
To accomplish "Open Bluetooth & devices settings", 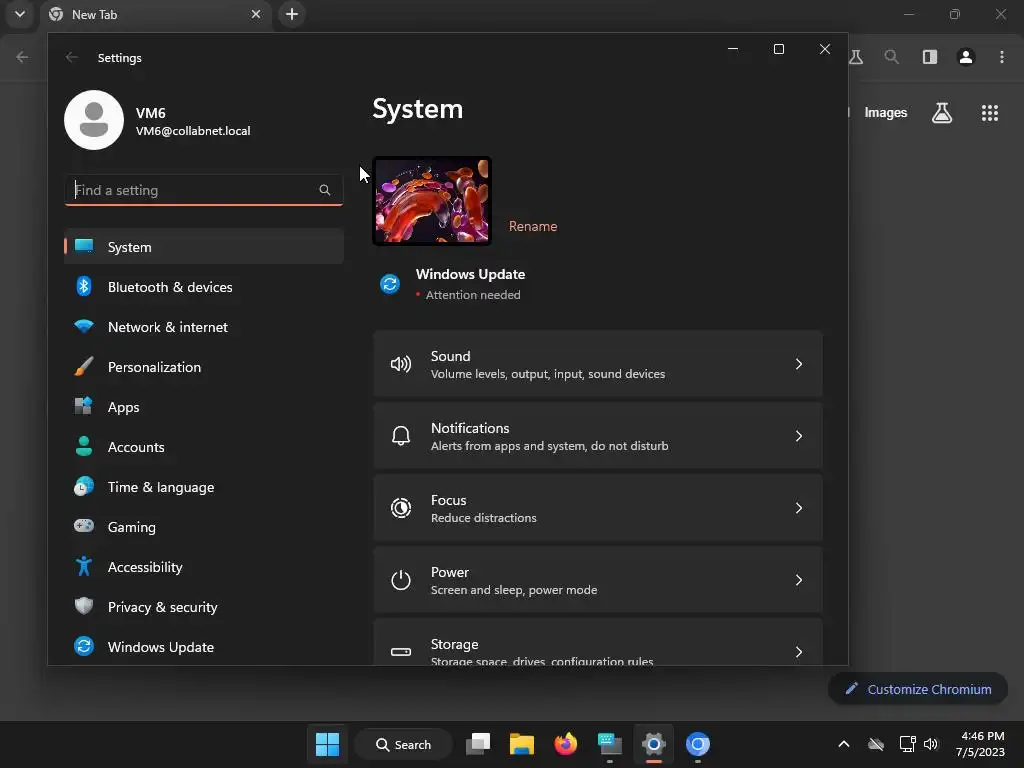I will [x=204, y=287].
